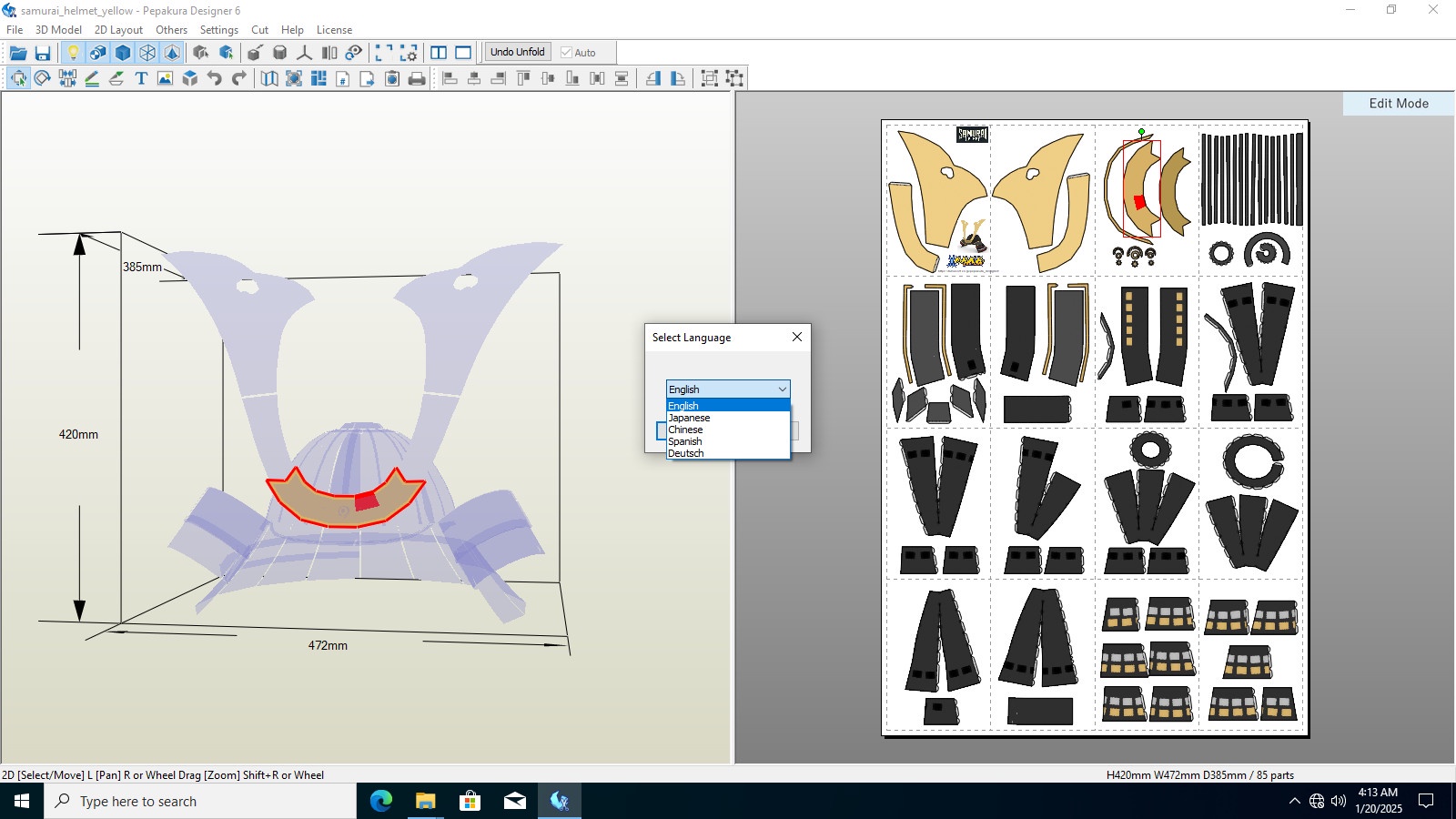Toggle the Auto checkbox

click(566, 53)
